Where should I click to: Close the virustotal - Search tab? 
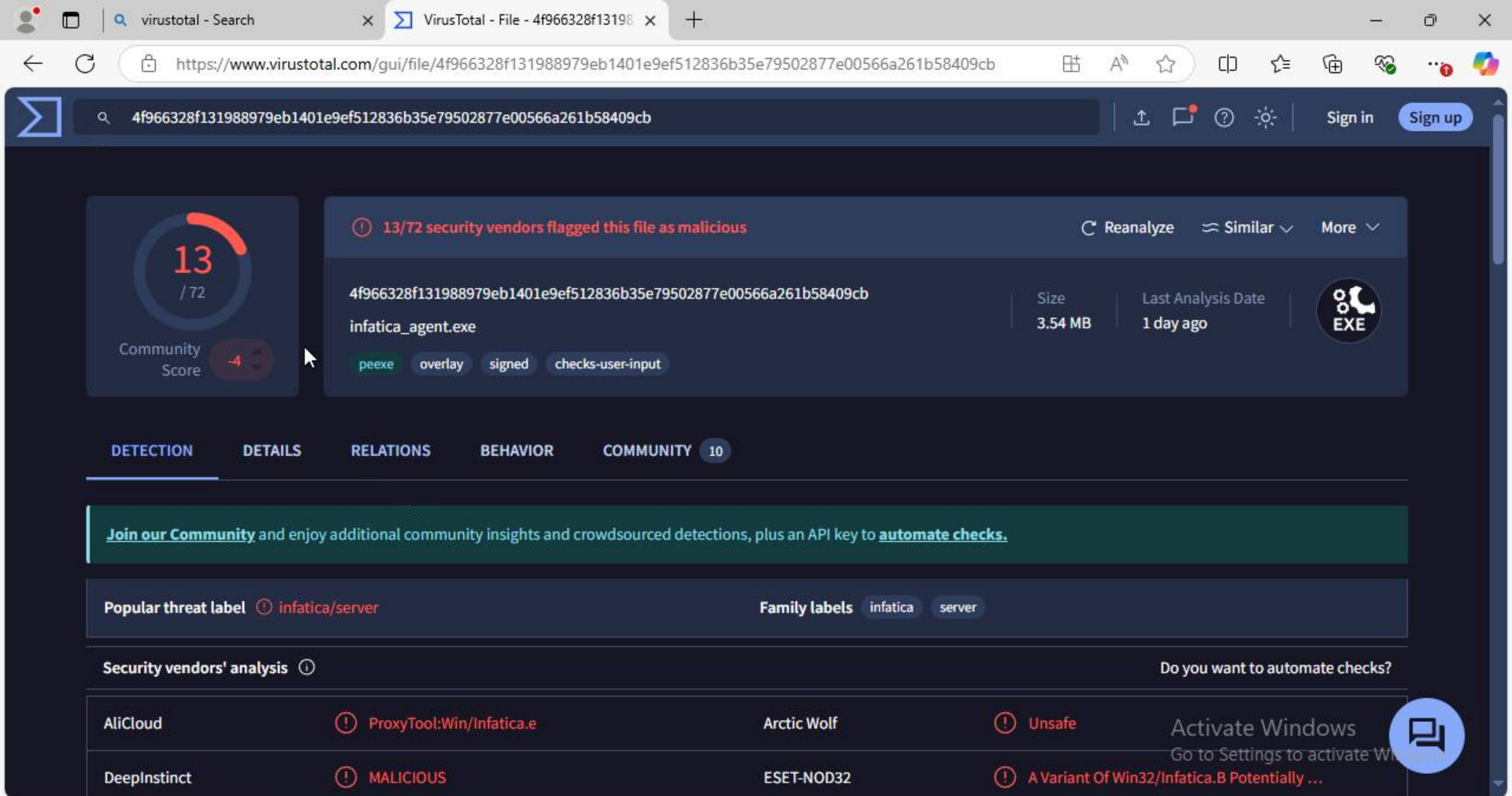tap(368, 20)
